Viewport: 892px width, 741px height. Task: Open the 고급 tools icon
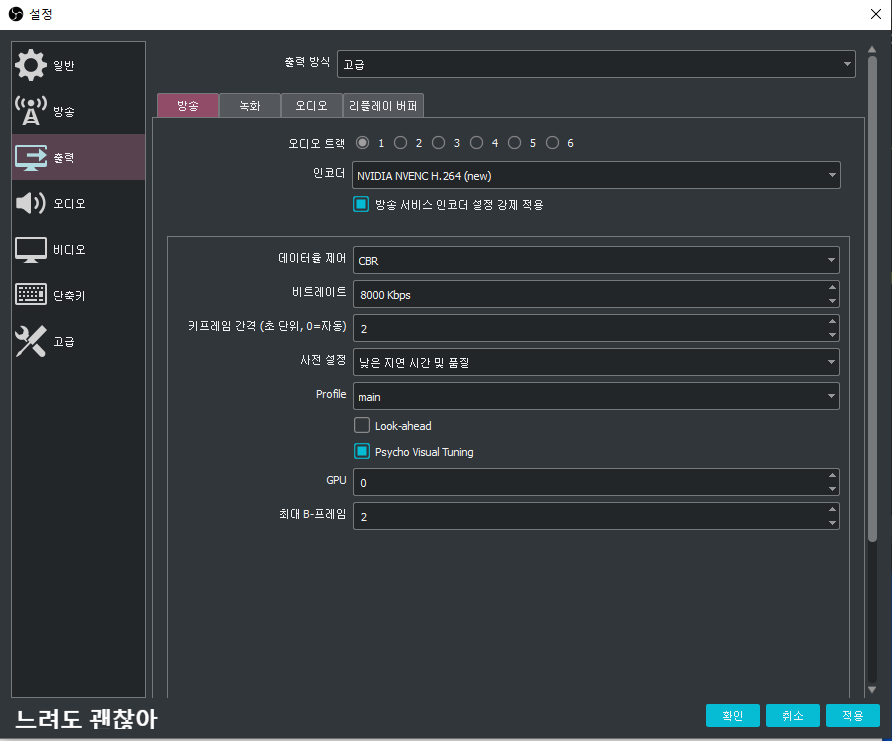tap(31, 341)
